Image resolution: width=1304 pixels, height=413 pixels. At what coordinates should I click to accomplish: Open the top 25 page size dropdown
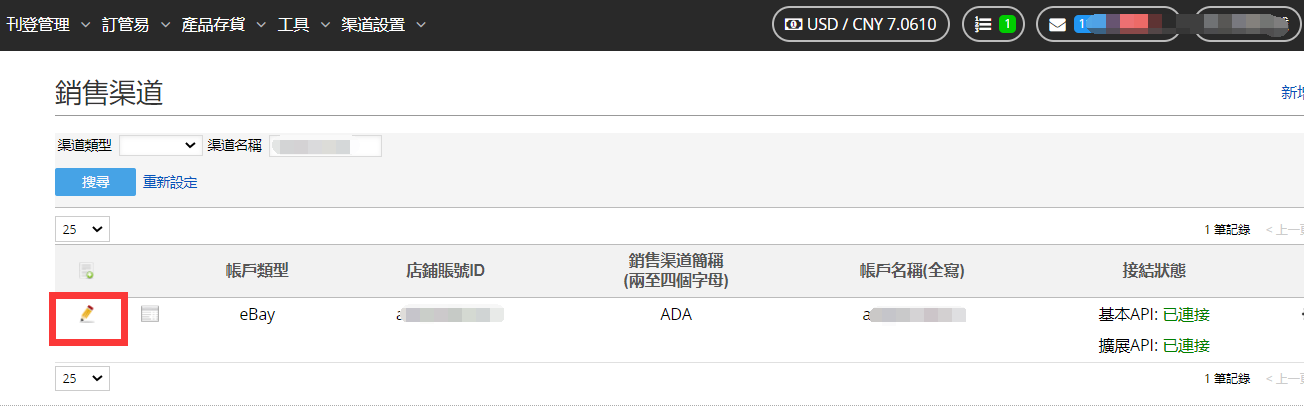(x=82, y=229)
